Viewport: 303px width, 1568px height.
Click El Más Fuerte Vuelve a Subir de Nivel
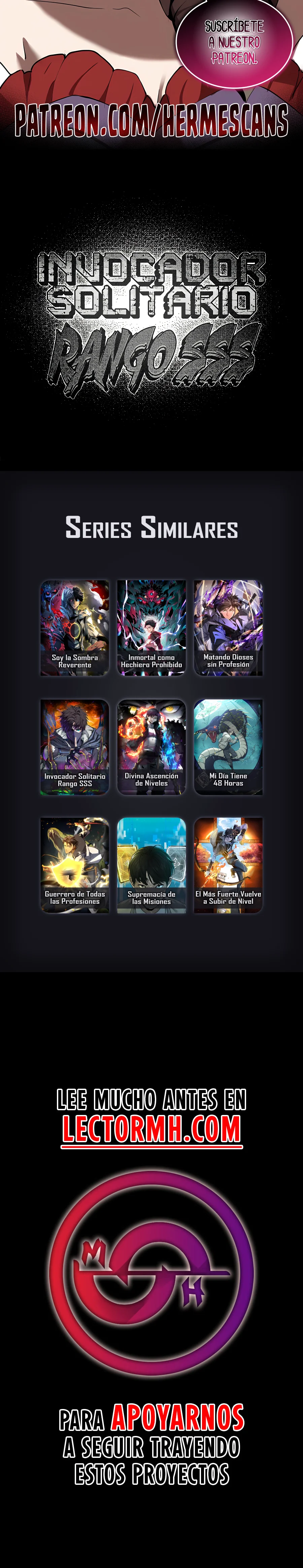tap(228, 865)
